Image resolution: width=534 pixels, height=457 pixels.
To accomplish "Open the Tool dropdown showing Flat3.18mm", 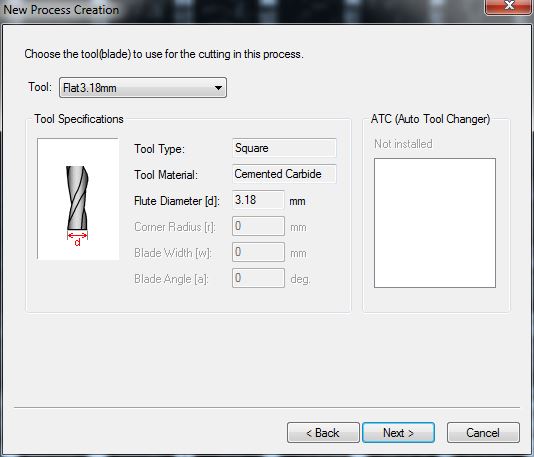I will (x=143, y=88).
